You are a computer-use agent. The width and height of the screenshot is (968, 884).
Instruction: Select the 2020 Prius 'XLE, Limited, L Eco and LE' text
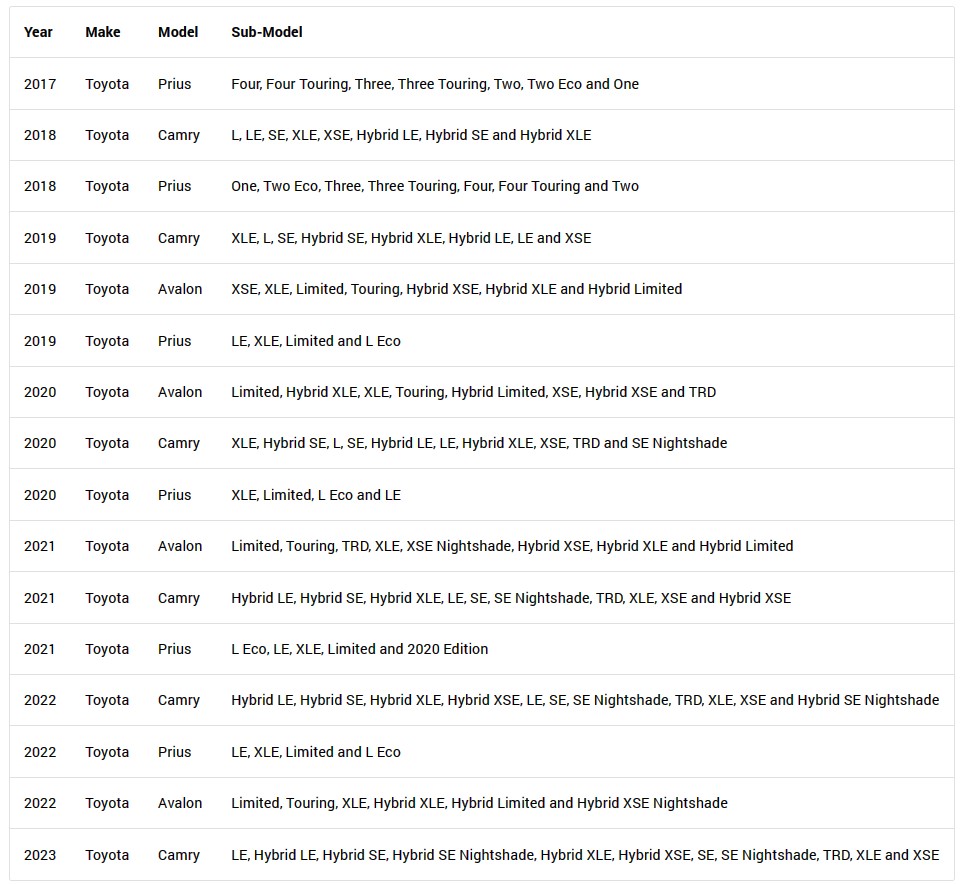coord(315,495)
